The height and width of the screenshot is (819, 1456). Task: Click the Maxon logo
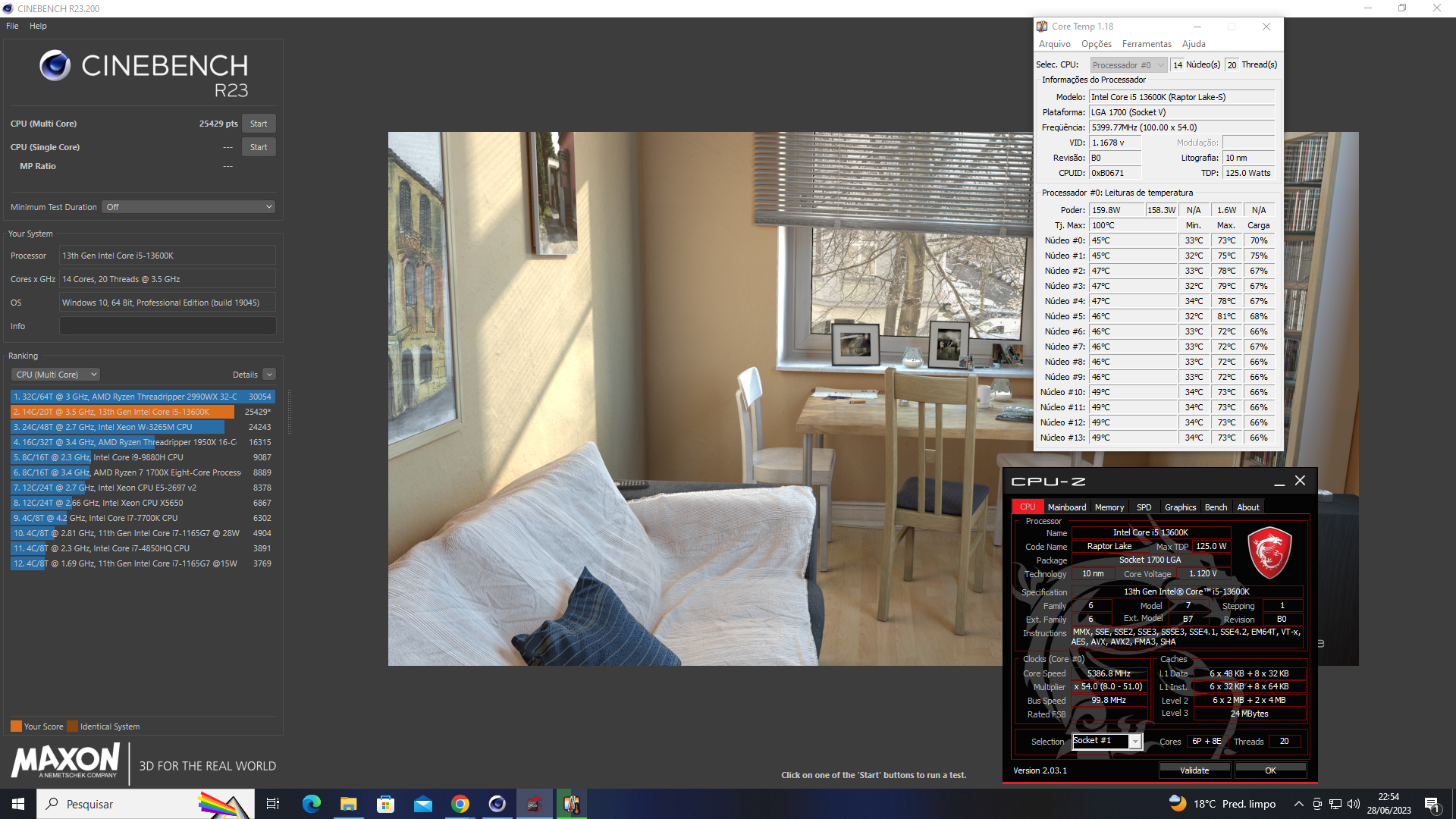[66, 761]
